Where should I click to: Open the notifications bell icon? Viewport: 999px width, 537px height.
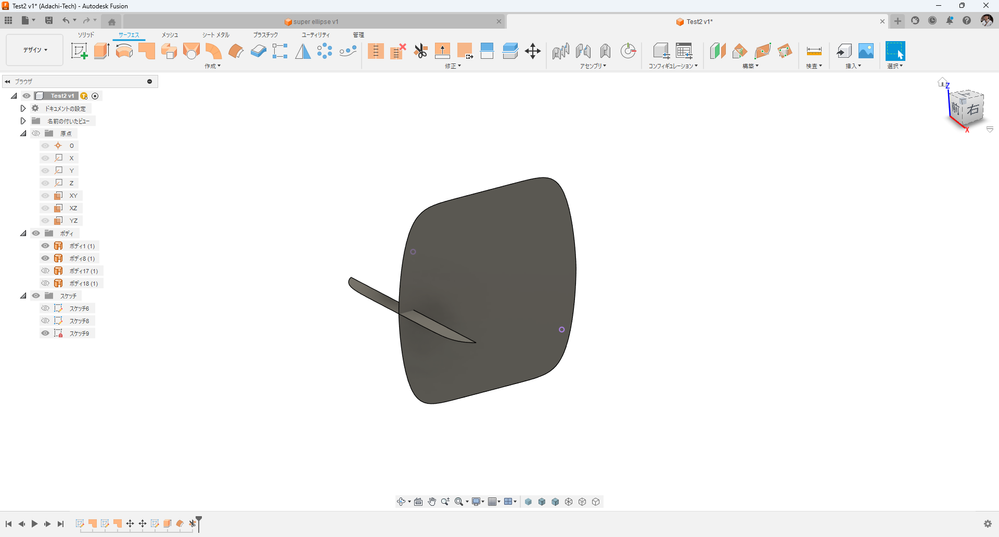click(949, 20)
